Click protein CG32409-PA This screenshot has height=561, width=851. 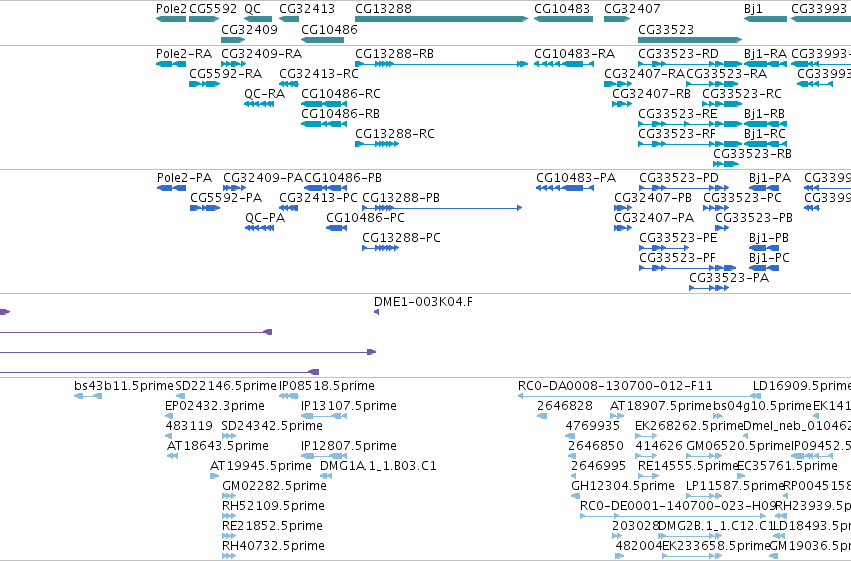(x=234, y=188)
